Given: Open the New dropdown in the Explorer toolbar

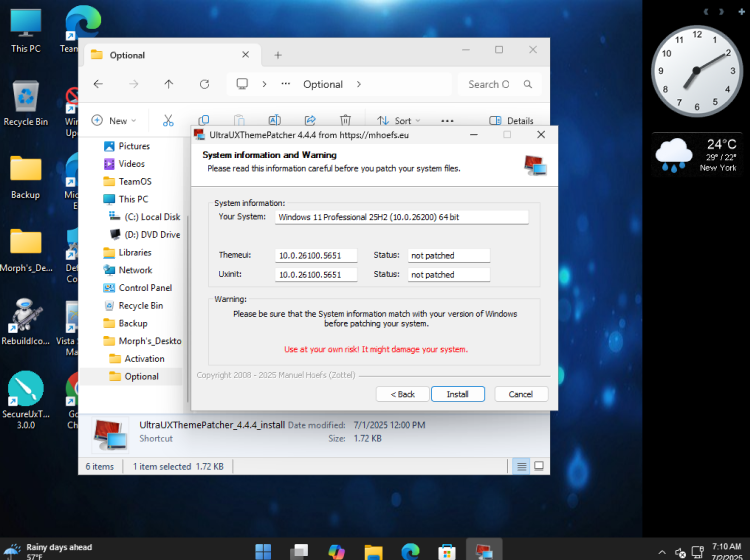Looking at the screenshot, I should [x=114, y=121].
